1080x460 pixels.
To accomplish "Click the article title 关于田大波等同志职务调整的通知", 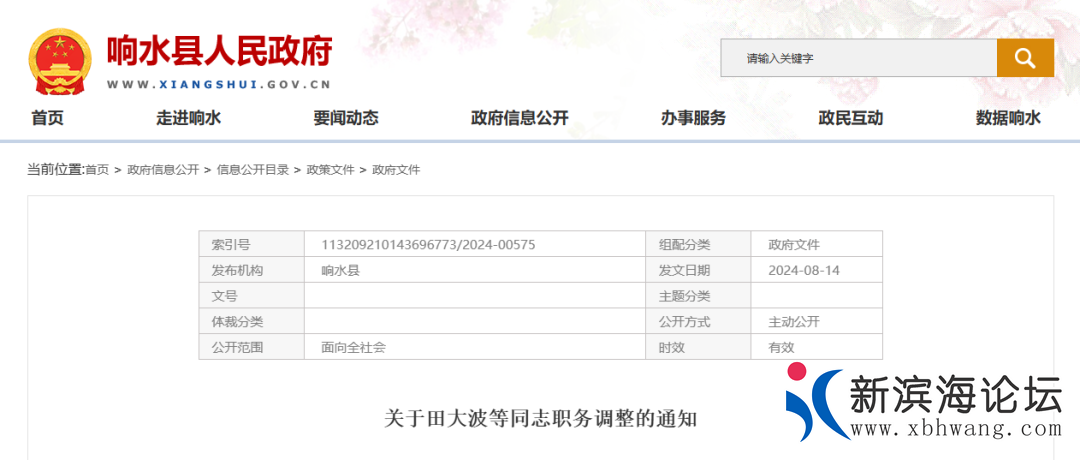I will [540, 418].
